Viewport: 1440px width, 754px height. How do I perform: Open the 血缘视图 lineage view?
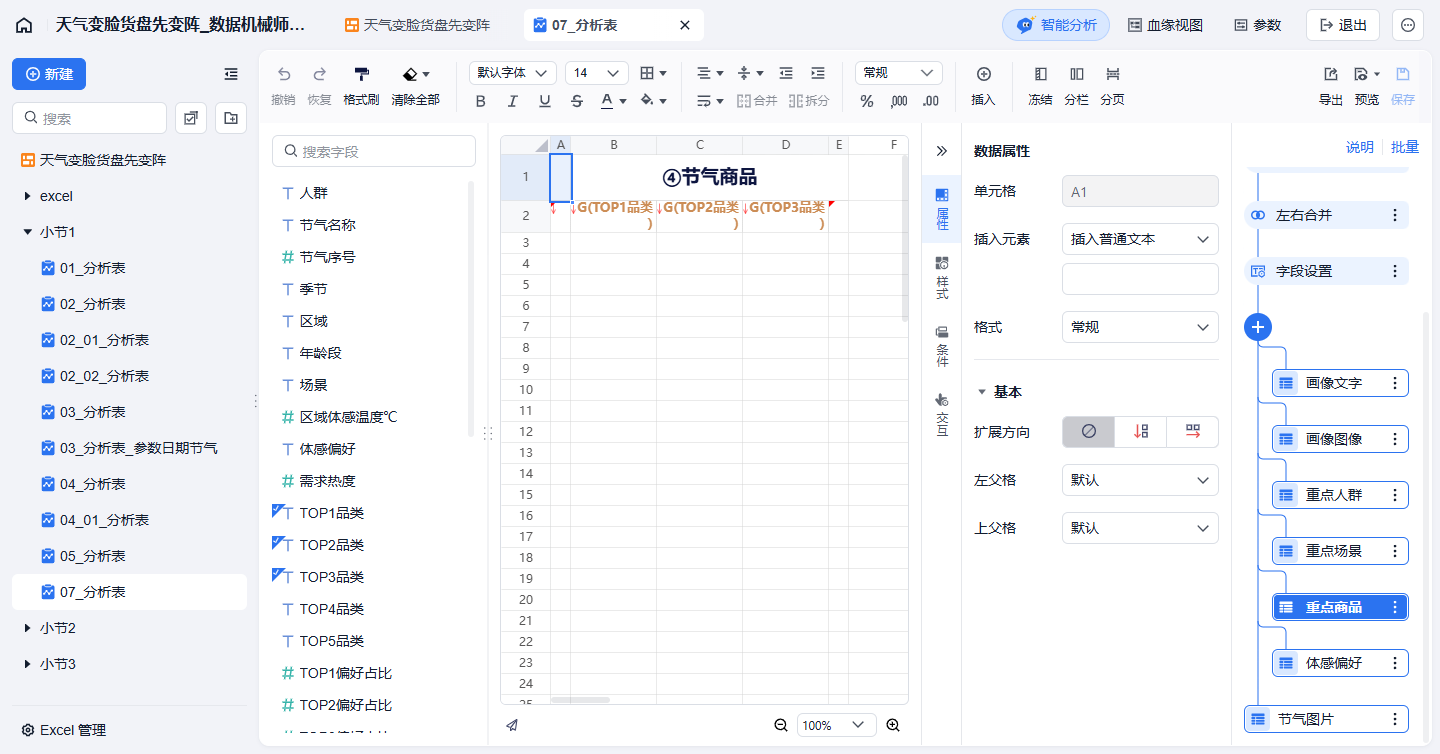tap(1165, 25)
